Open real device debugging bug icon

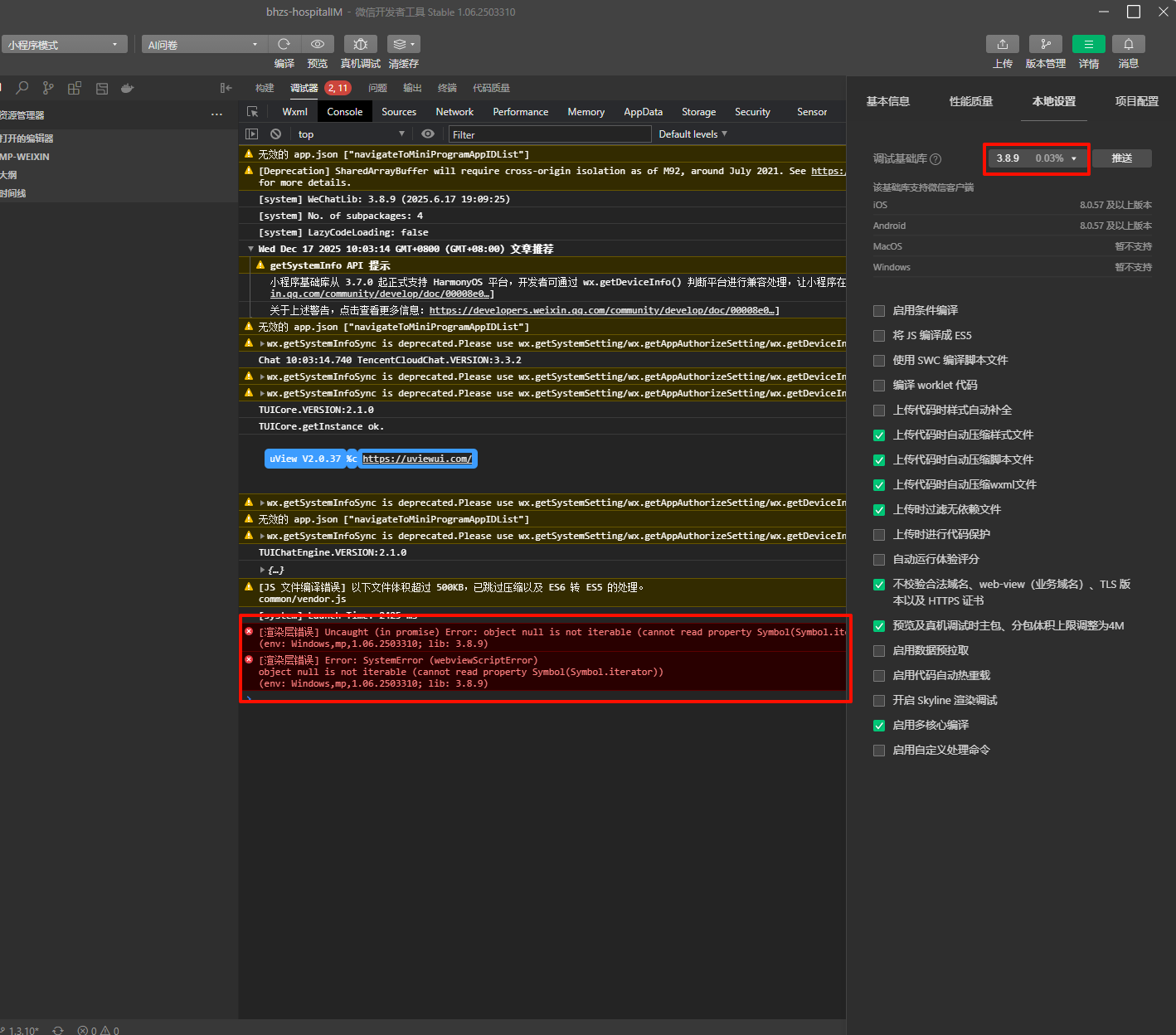click(x=360, y=44)
